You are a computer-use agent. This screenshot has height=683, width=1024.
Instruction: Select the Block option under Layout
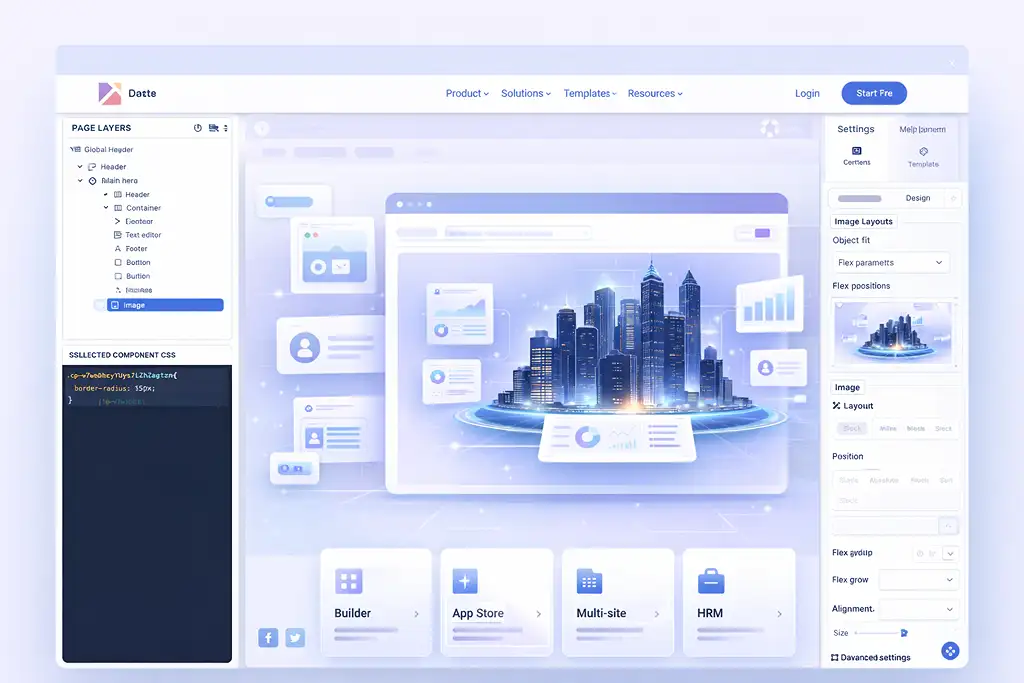pos(852,428)
